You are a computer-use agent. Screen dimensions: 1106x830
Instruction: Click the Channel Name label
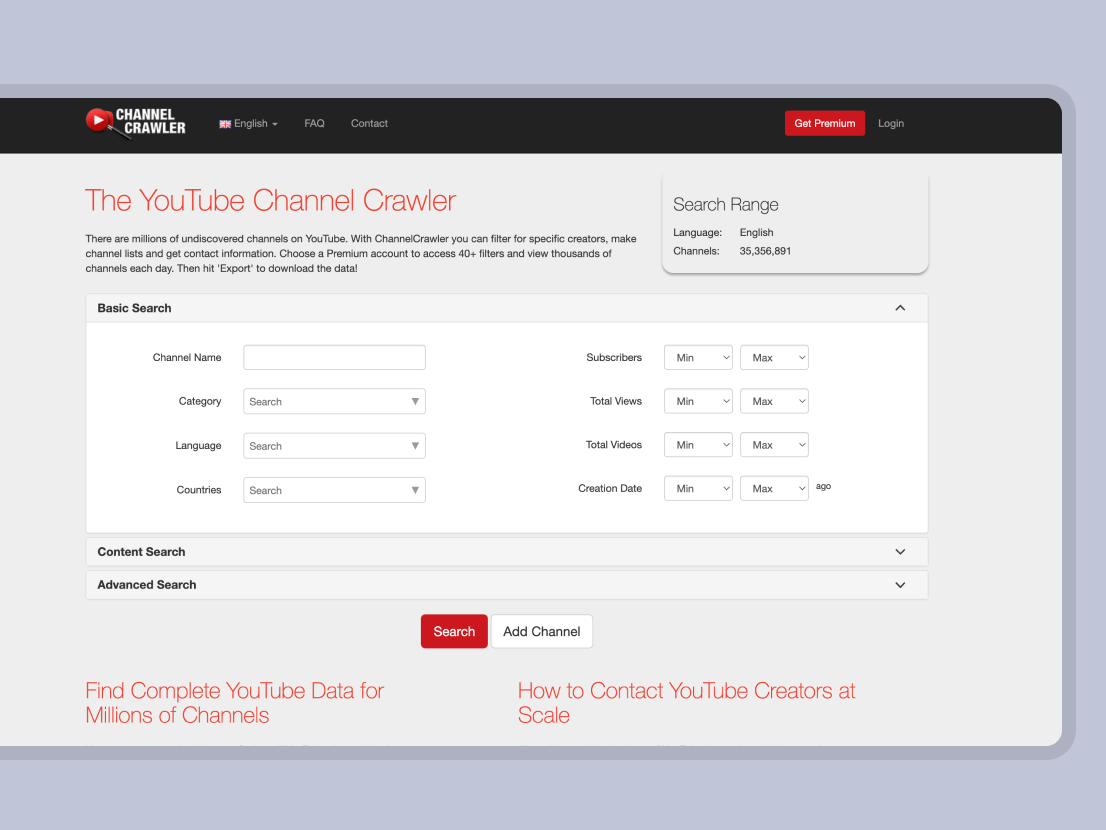pos(187,358)
